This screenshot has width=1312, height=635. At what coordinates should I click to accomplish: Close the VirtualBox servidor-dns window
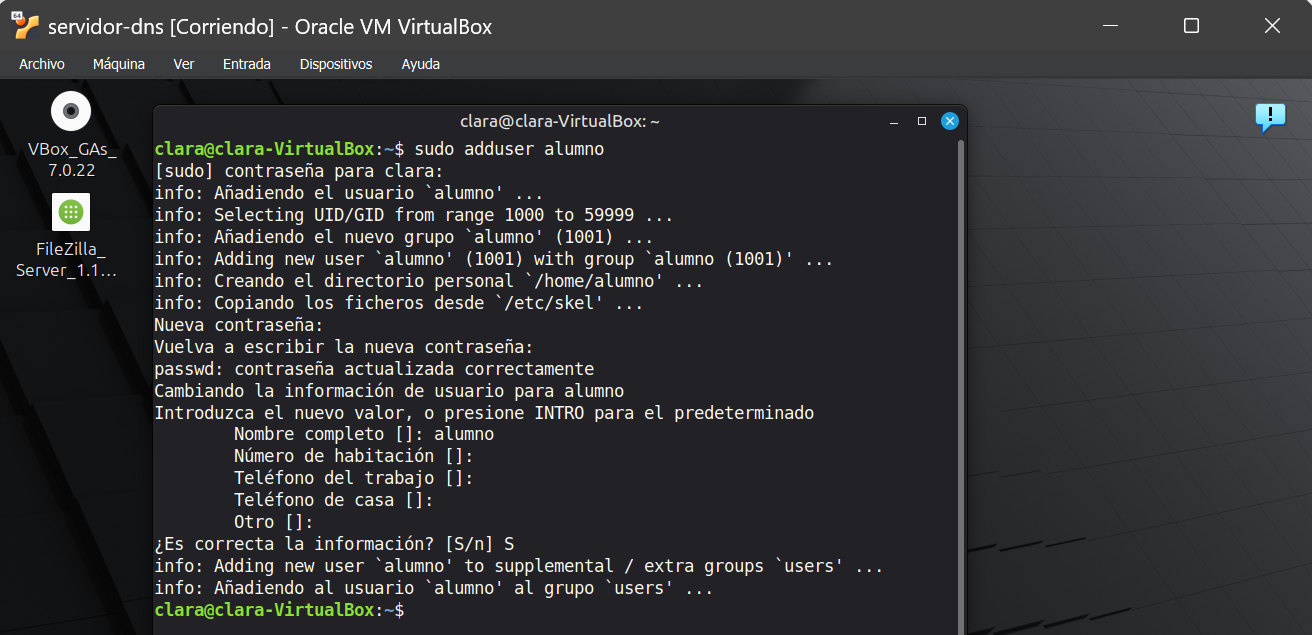pyautogui.click(x=1272, y=26)
